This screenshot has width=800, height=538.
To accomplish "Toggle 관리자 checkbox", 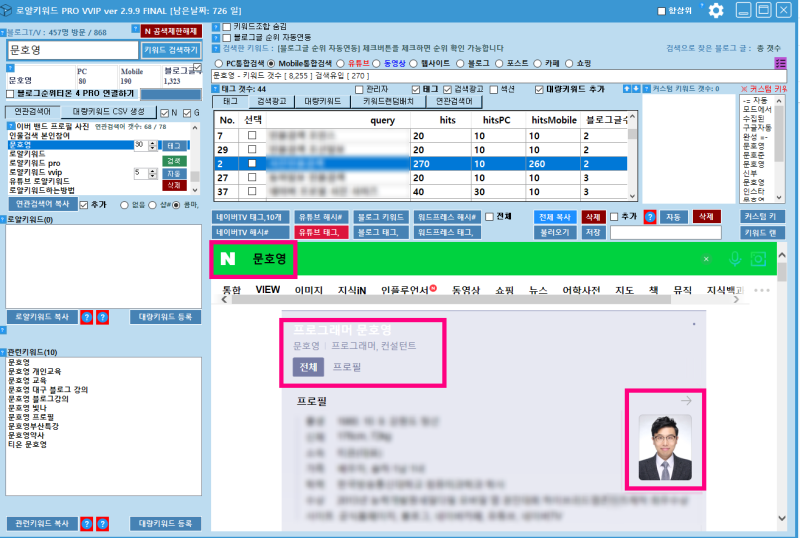I will click(x=359, y=89).
